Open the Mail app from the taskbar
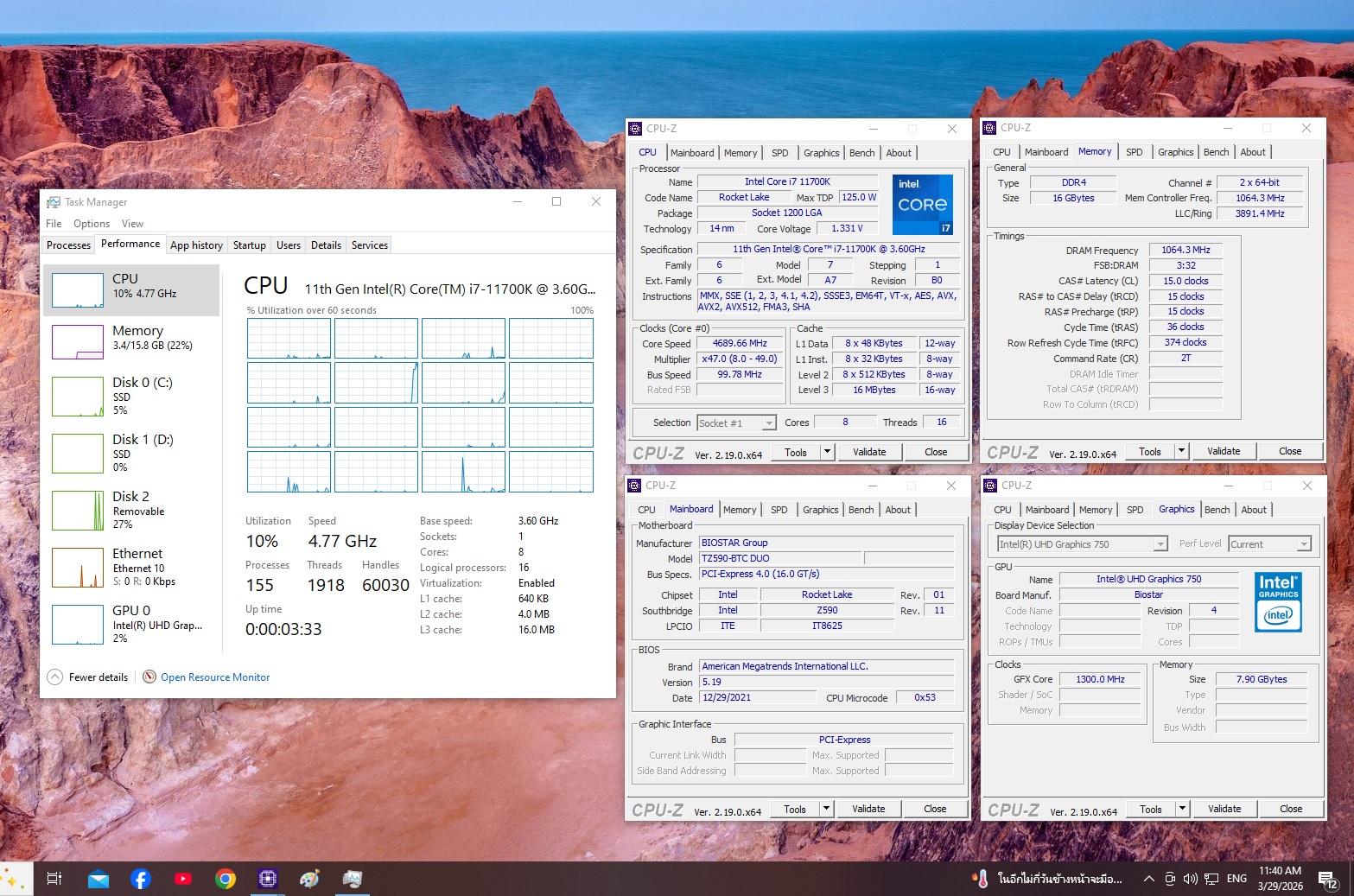1354x896 pixels. (99, 879)
